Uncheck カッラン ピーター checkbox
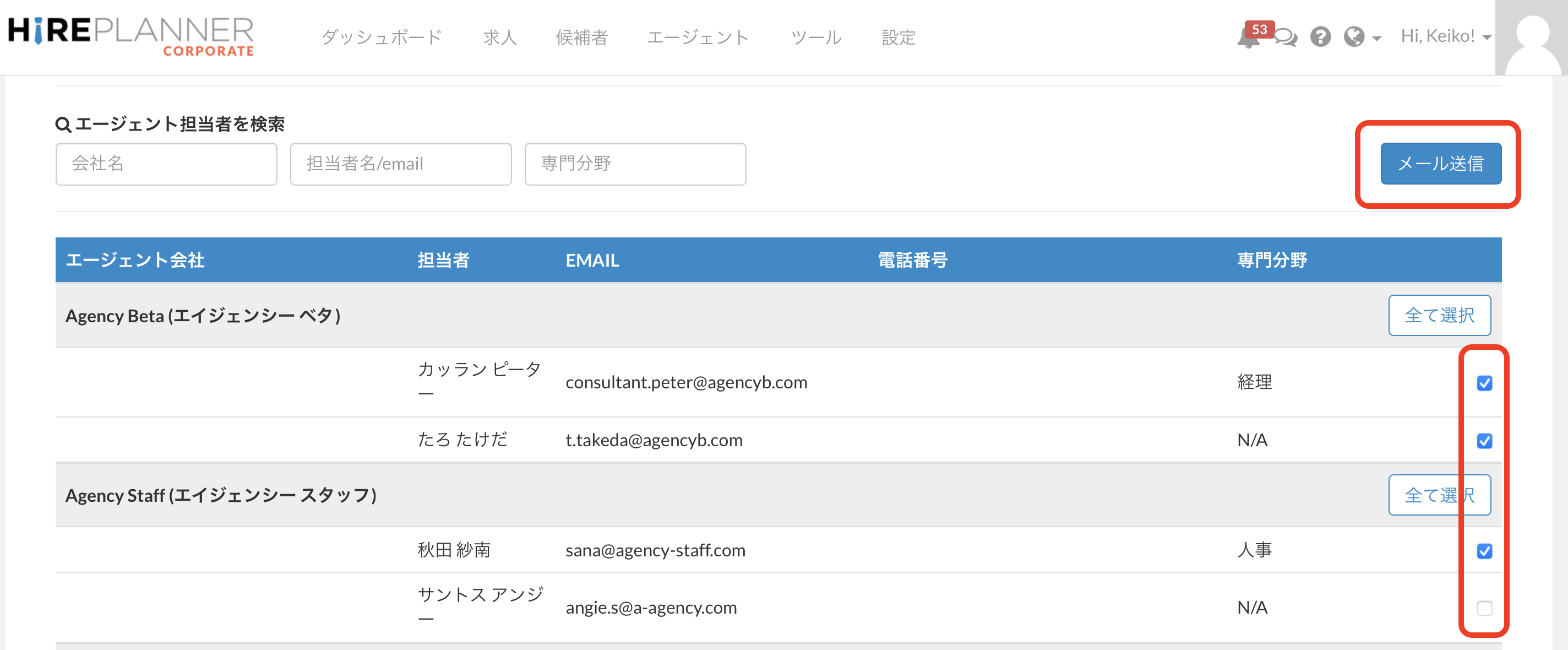 click(1484, 383)
